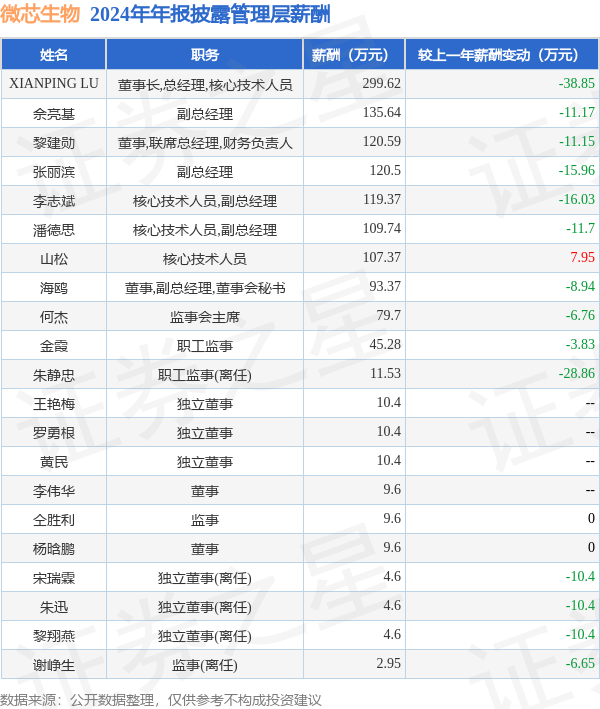The width and height of the screenshot is (600, 709).
Task: Click the name 仝胜利
Action: point(54,520)
